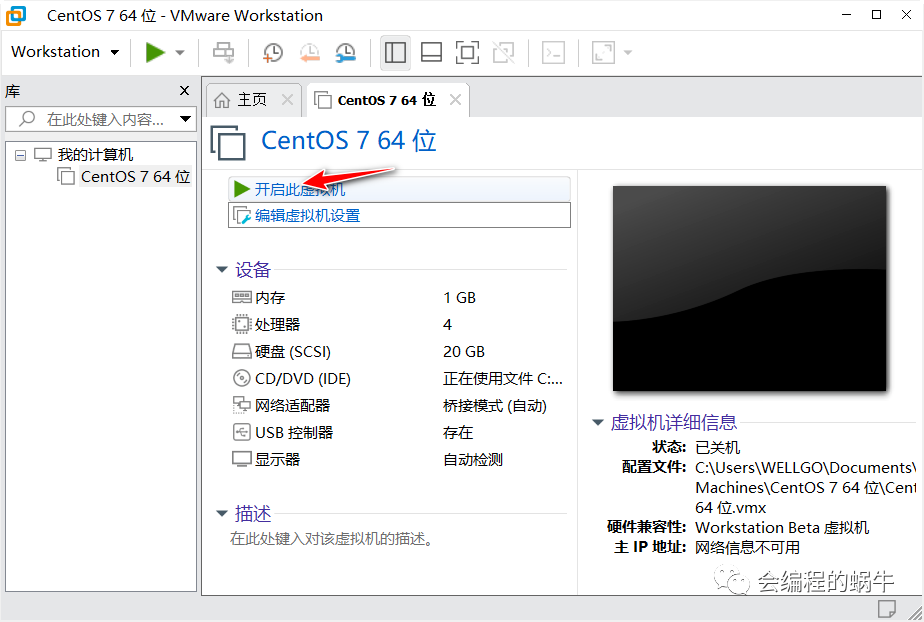Click the 显示器 display icon
The image size is (924, 622).
pyautogui.click(x=242, y=459)
